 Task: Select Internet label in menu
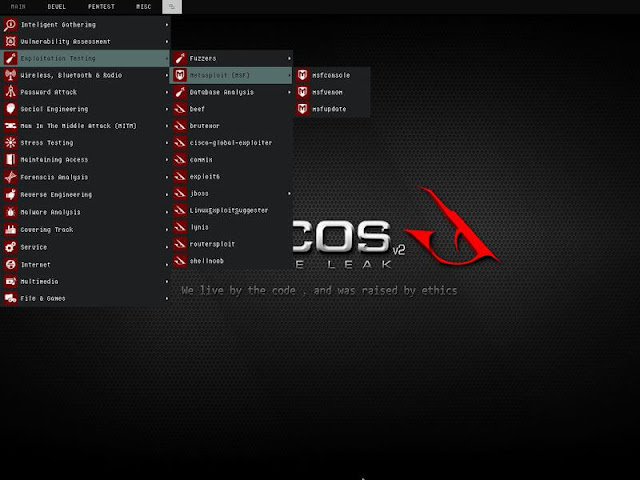(x=36, y=264)
